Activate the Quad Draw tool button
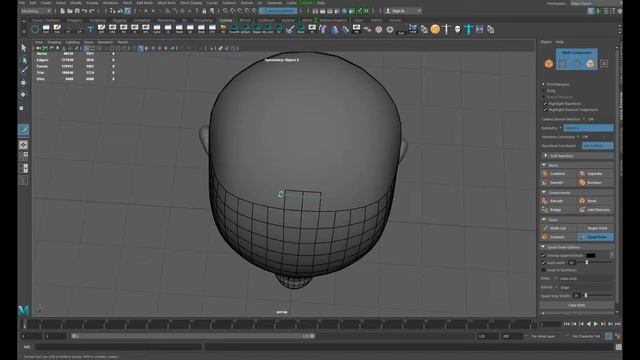 point(595,237)
